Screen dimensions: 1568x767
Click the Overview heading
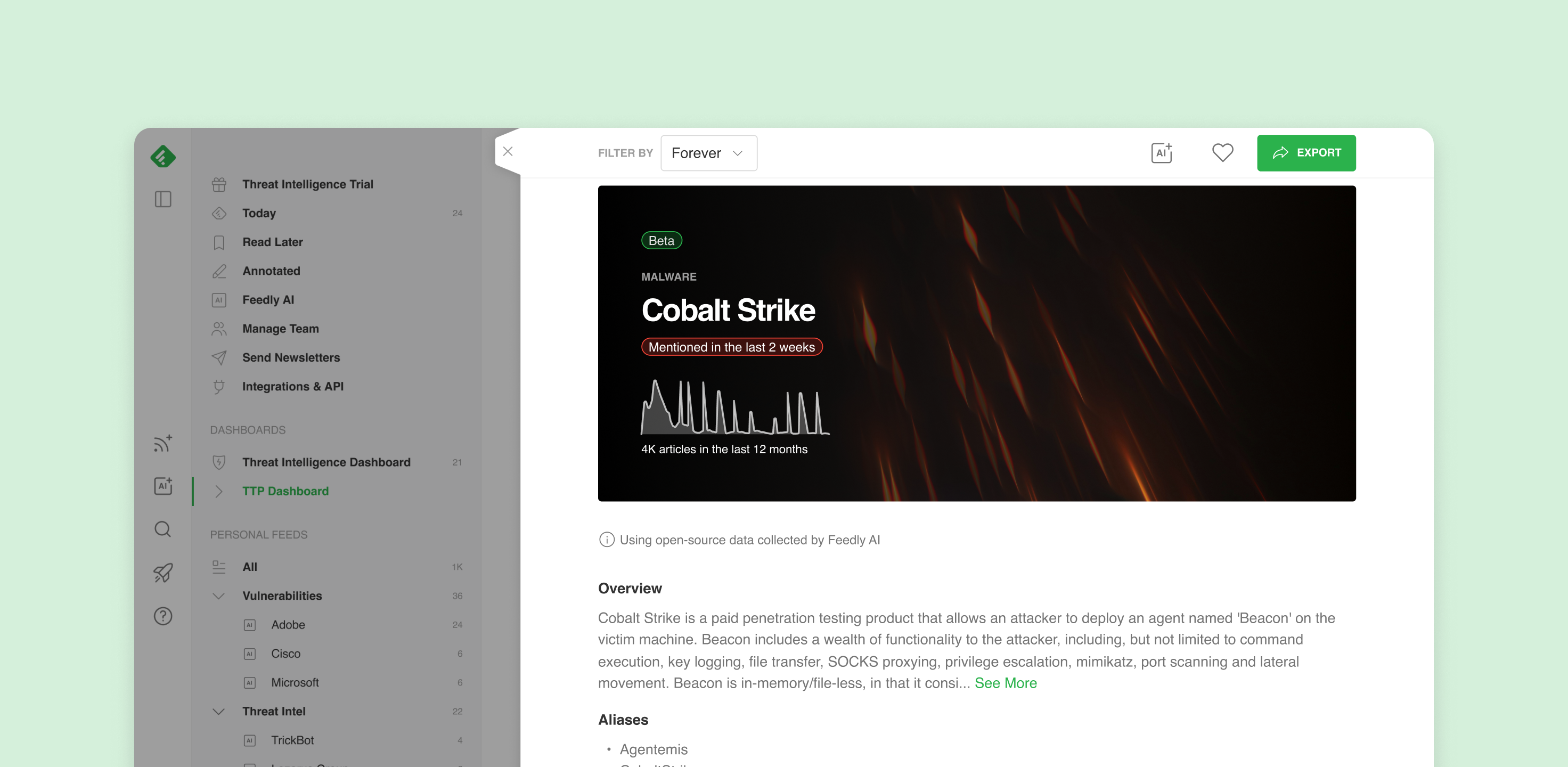(630, 589)
